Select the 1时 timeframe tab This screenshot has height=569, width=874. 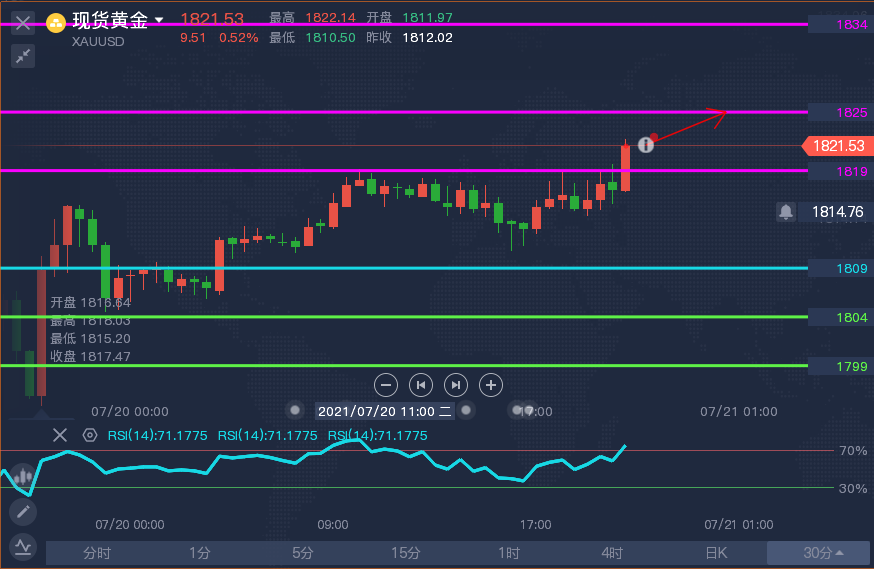click(x=509, y=553)
